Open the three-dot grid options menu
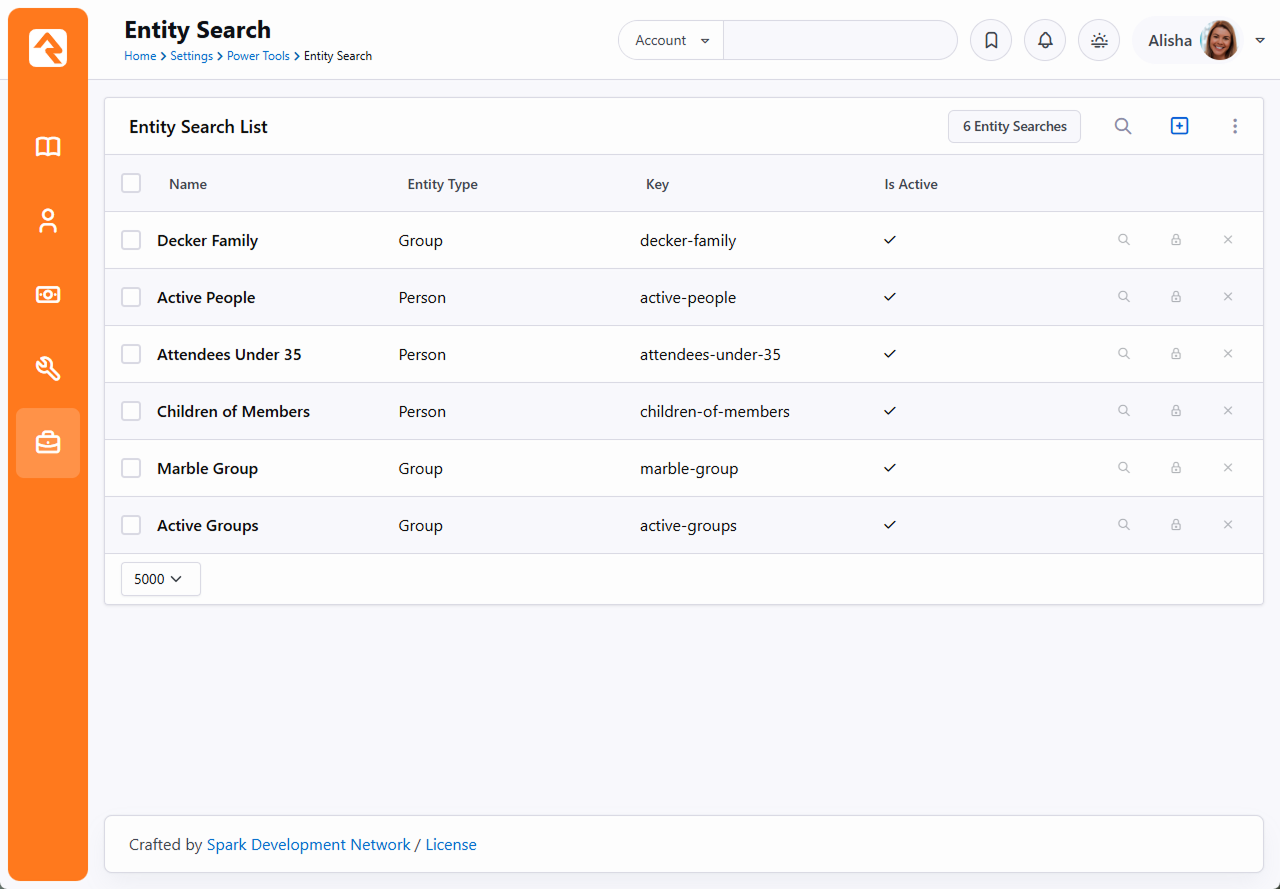The width and height of the screenshot is (1280, 889). coord(1235,126)
